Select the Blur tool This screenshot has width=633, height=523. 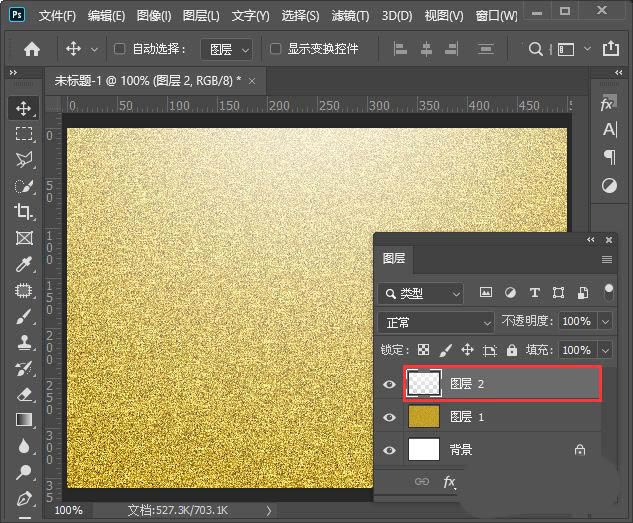tap(24, 446)
